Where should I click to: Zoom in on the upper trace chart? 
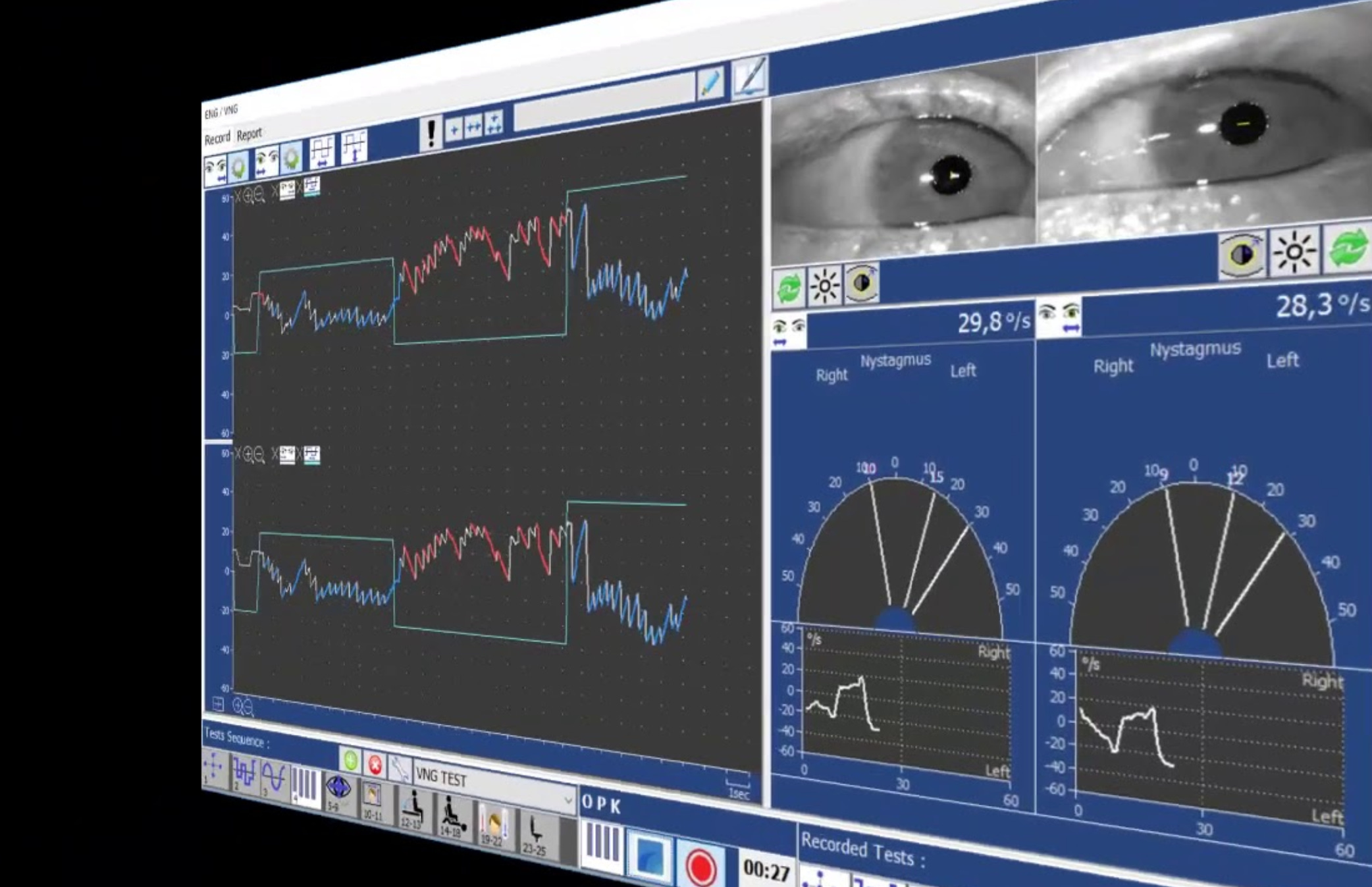(249, 196)
